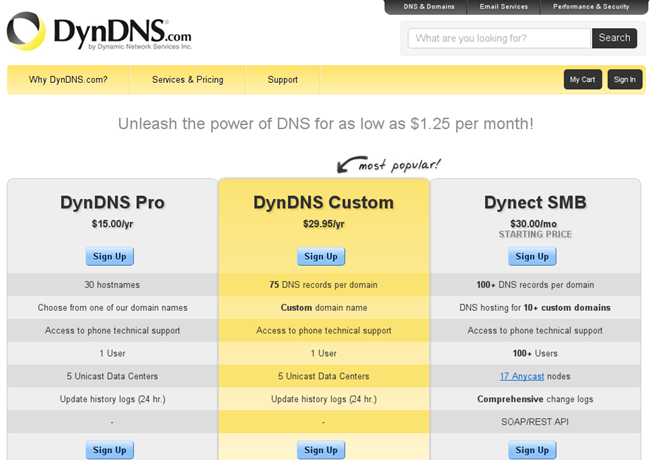This screenshot has height=460, width=650.
Task: Click '1 User' in the DynDNS Pro column
Action: coord(112,353)
